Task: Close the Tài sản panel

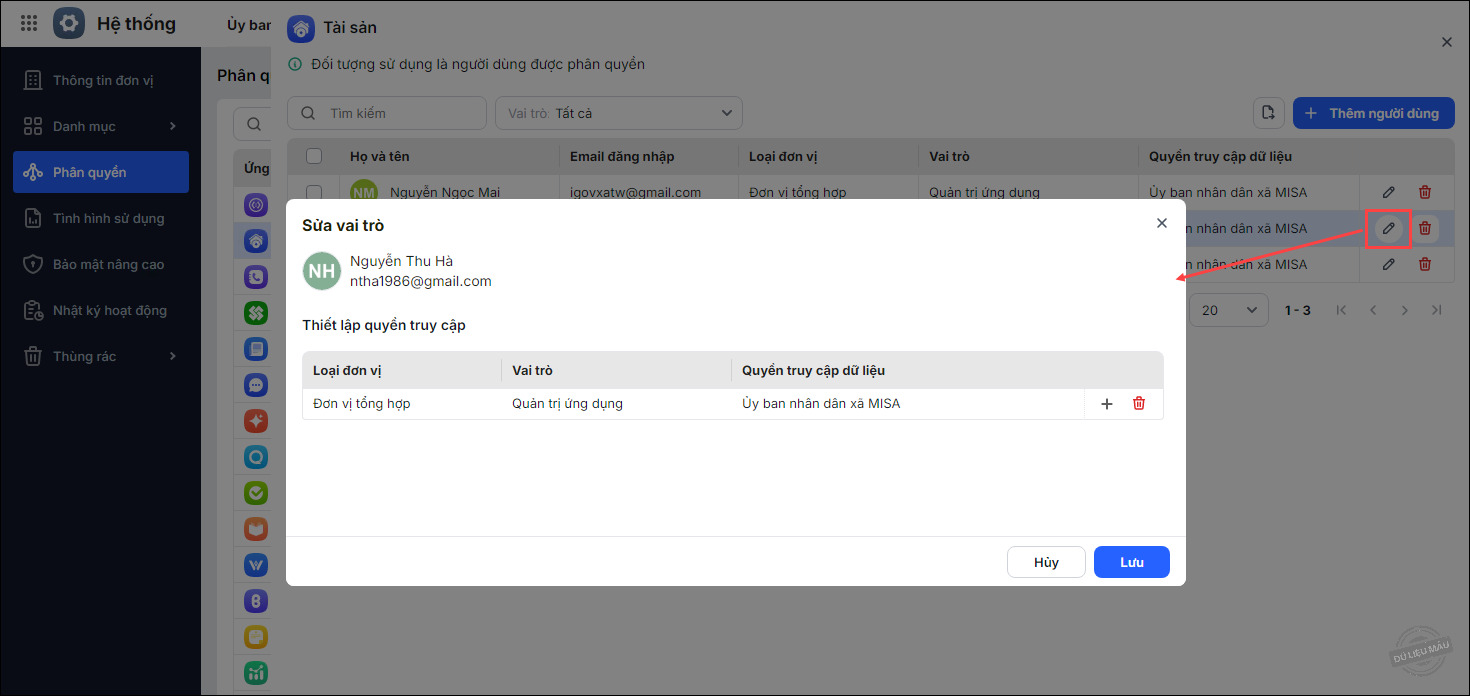Action: (1446, 42)
